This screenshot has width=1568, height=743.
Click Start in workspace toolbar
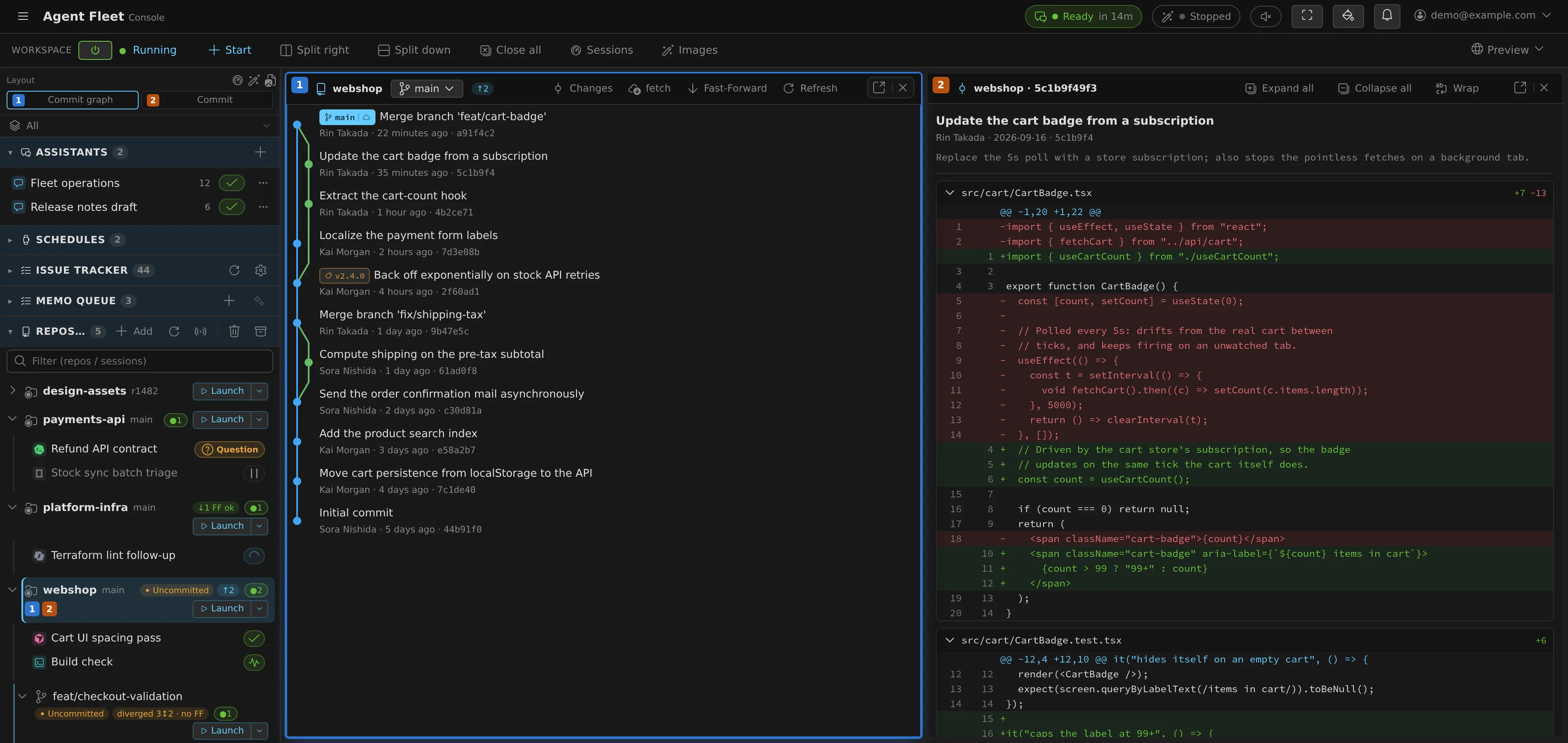pyautogui.click(x=229, y=50)
